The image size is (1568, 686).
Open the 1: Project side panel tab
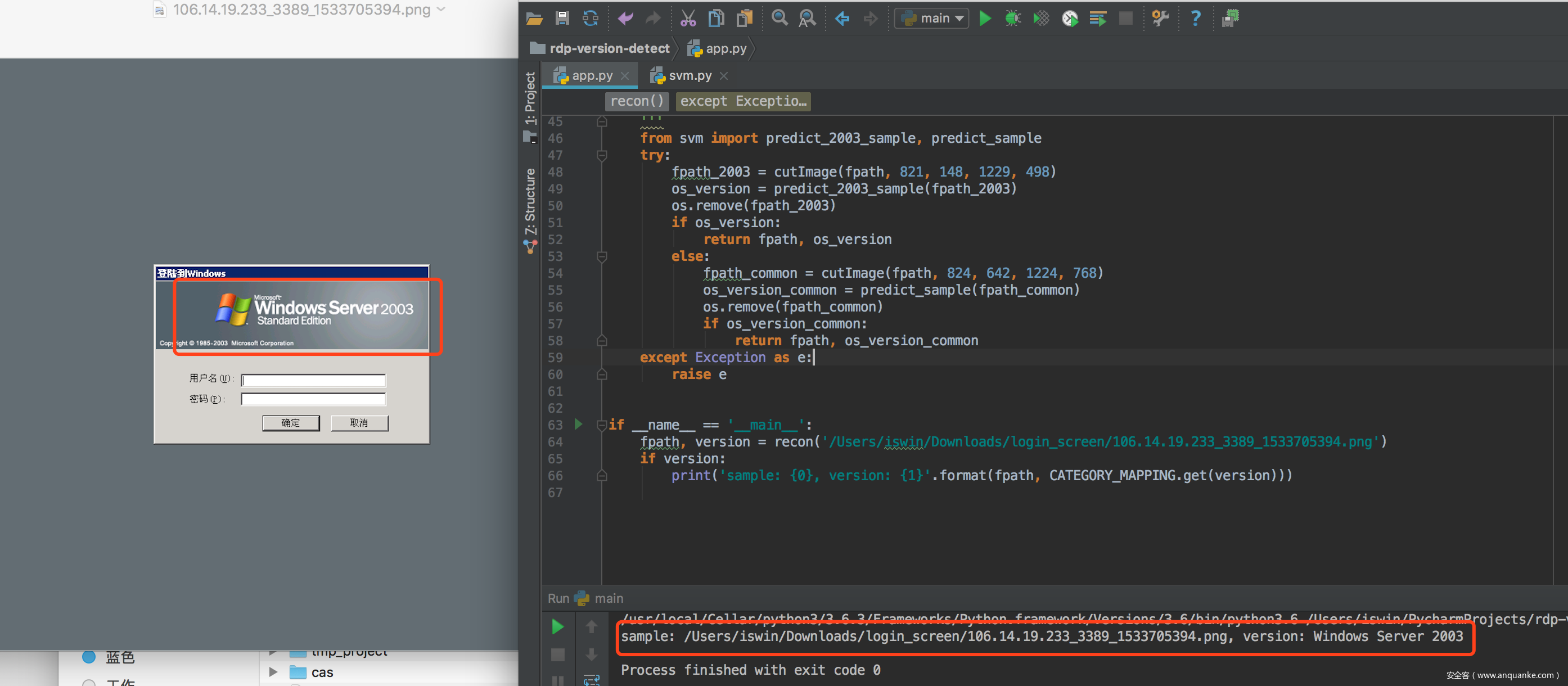[x=530, y=97]
